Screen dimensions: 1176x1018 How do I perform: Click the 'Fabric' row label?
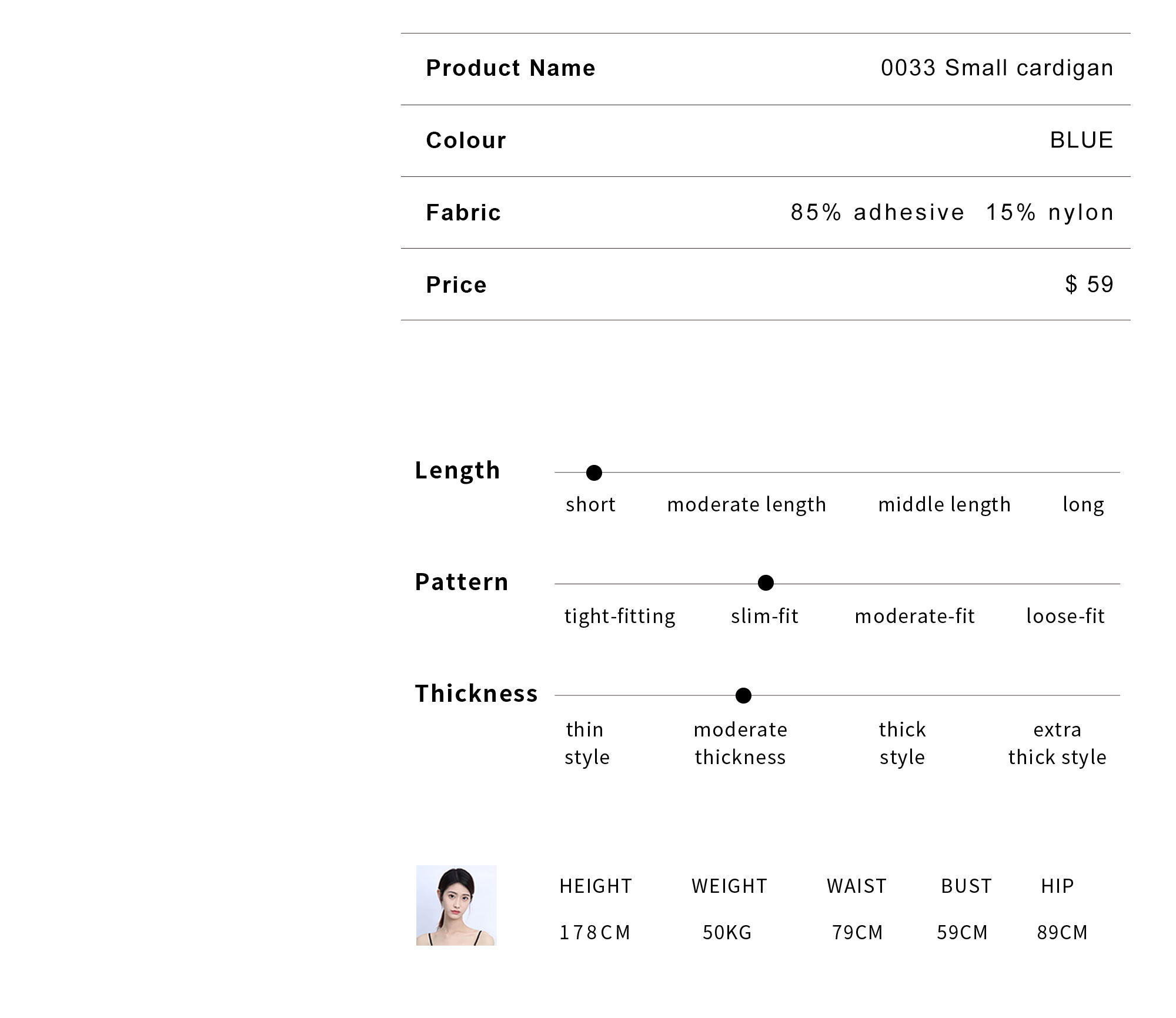pos(463,212)
